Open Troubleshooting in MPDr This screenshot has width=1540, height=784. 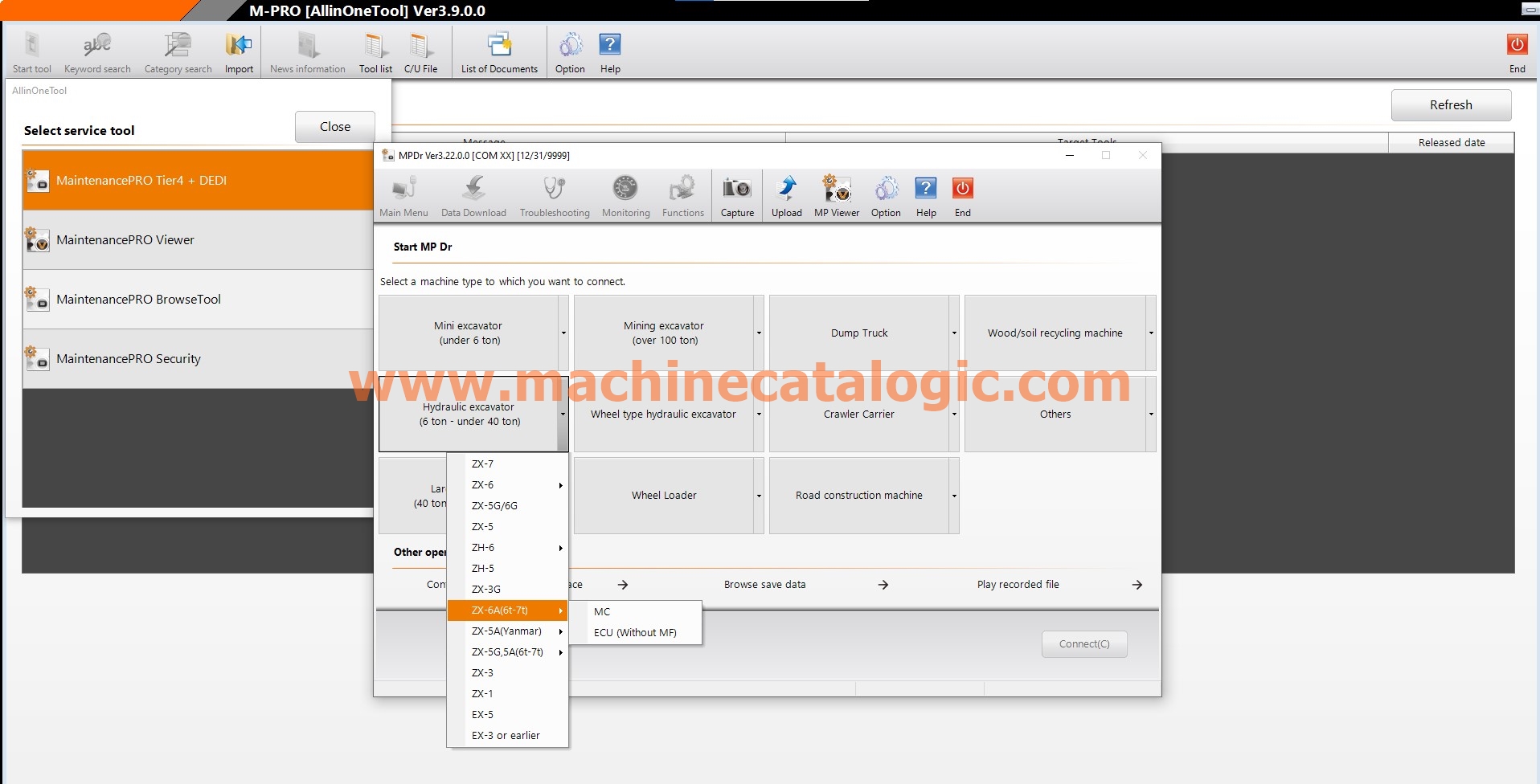coord(555,197)
